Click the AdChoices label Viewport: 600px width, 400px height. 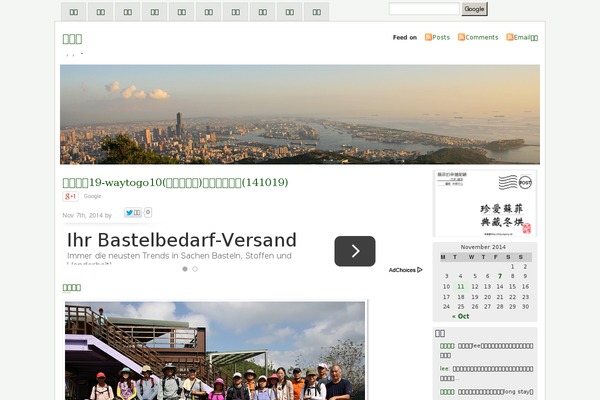click(x=402, y=270)
